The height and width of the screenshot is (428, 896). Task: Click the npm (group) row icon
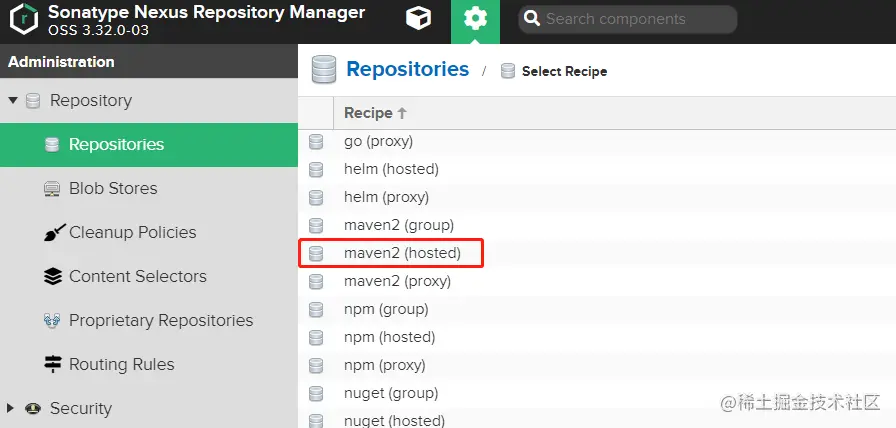(316, 310)
